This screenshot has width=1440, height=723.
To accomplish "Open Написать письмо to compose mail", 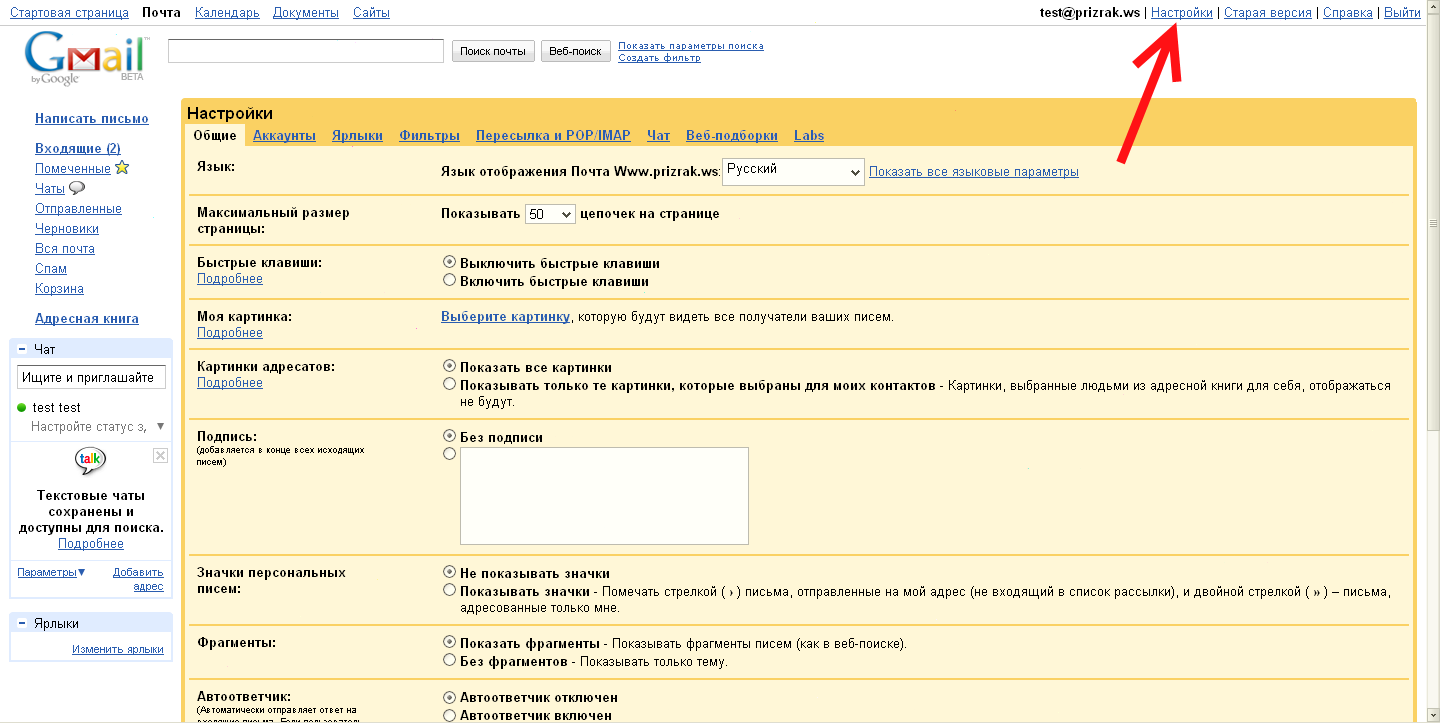I will [92, 118].
